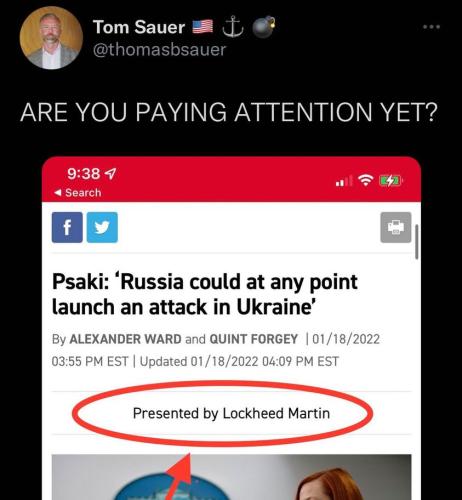Viewport: 462px width, 500px height.
Task: Tap the Wi-Fi status icon
Action: pos(366,181)
